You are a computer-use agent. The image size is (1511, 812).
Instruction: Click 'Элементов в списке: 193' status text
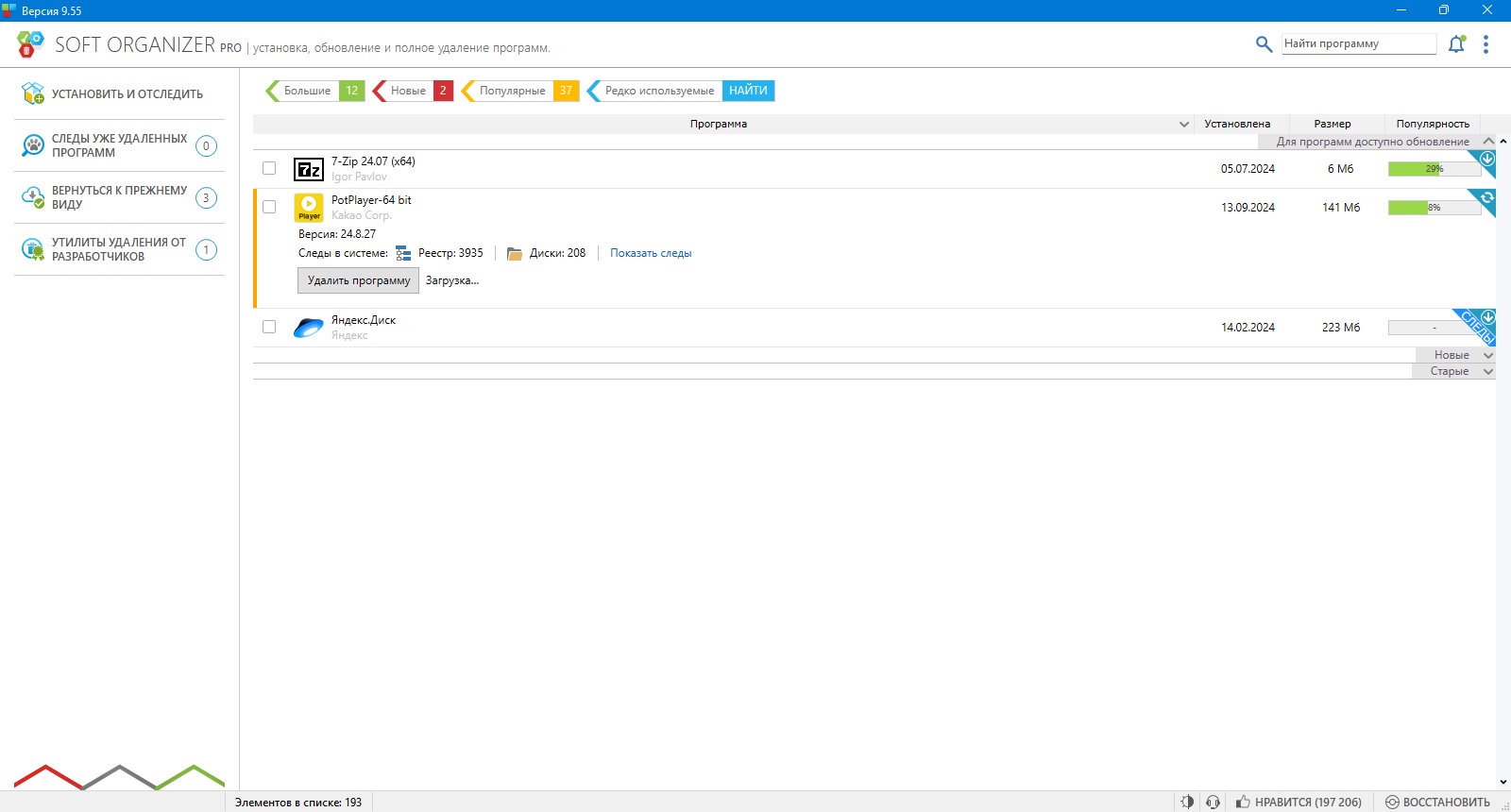point(298,803)
